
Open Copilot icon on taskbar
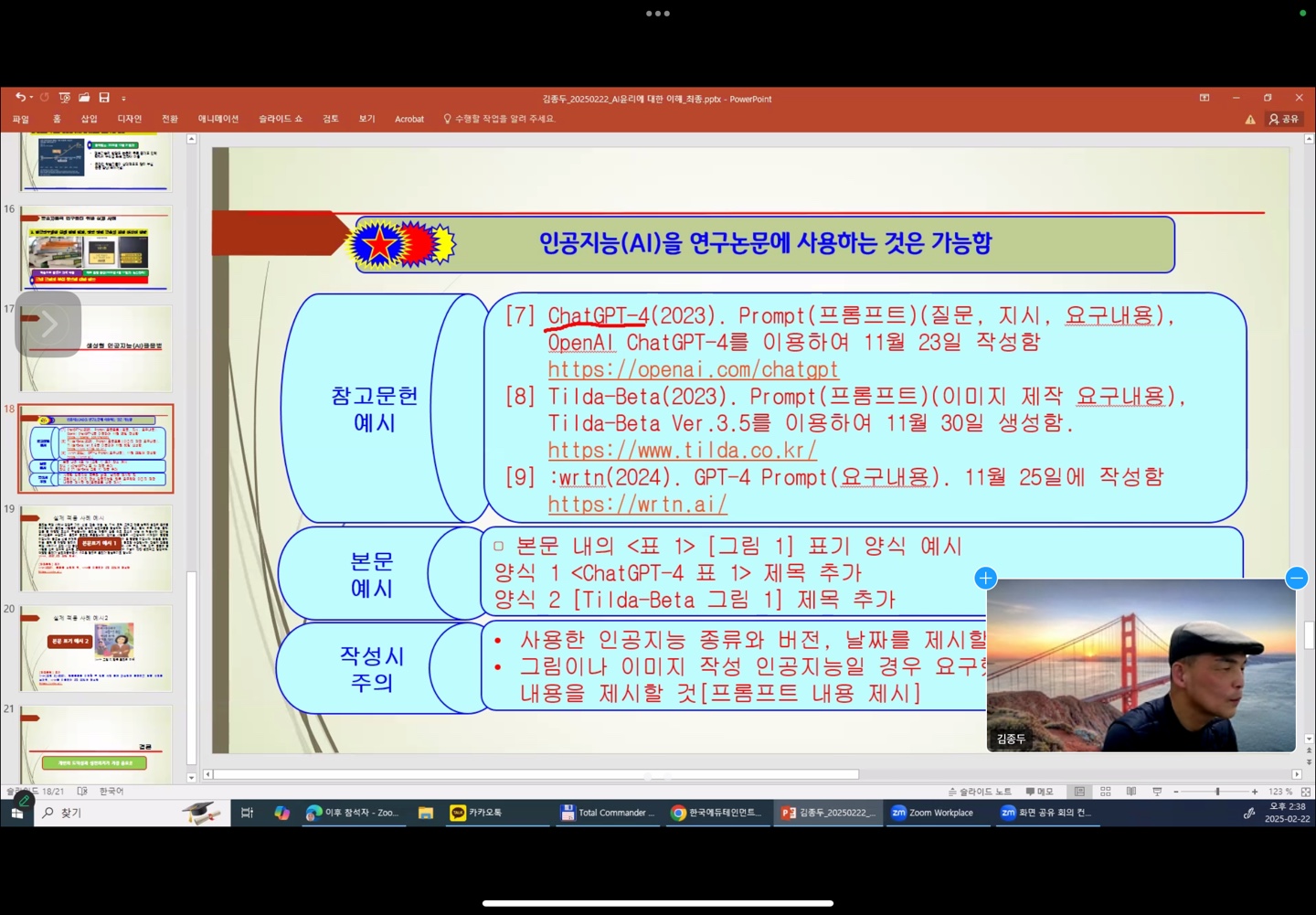point(281,813)
